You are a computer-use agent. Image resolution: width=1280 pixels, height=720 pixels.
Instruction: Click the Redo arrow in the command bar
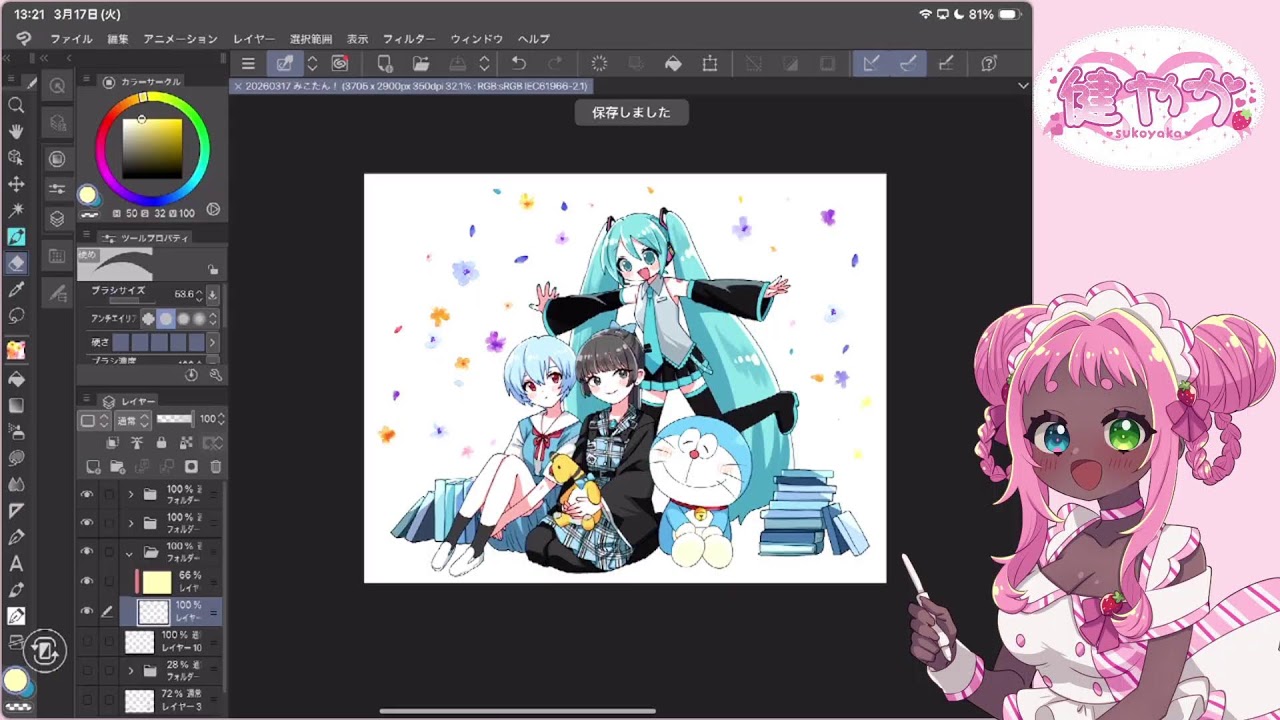(x=555, y=63)
